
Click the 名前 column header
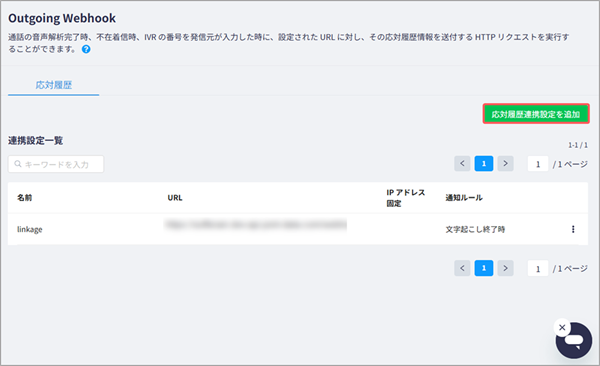24,198
